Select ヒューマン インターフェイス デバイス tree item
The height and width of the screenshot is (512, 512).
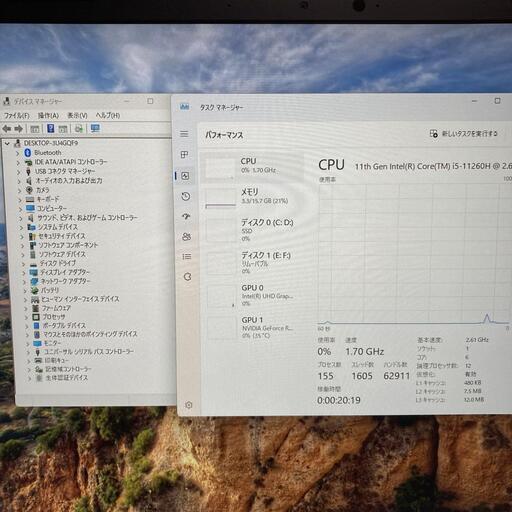click(x=75, y=299)
